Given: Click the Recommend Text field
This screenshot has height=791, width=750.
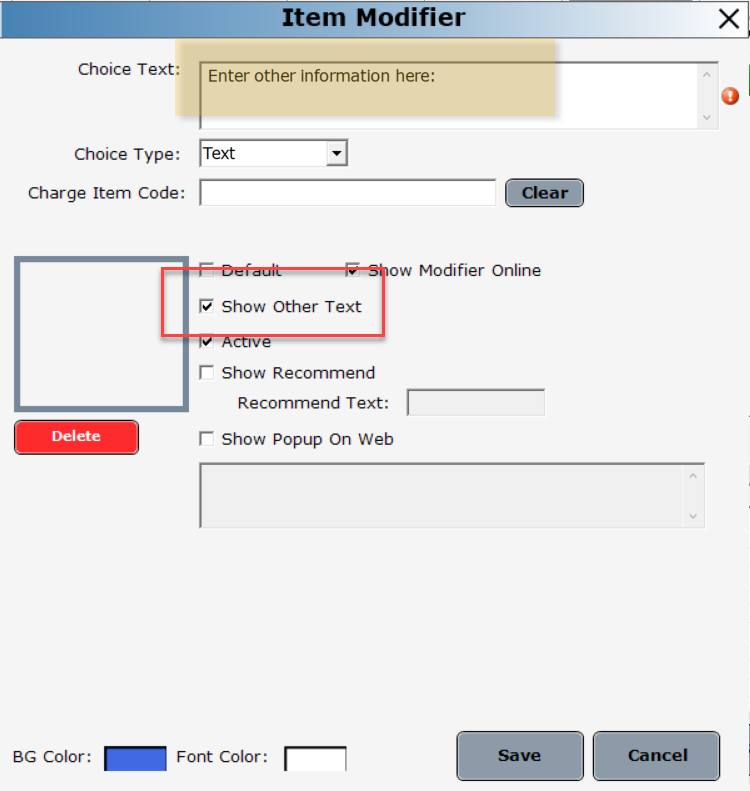Looking at the screenshot, I should pos(476,403).
